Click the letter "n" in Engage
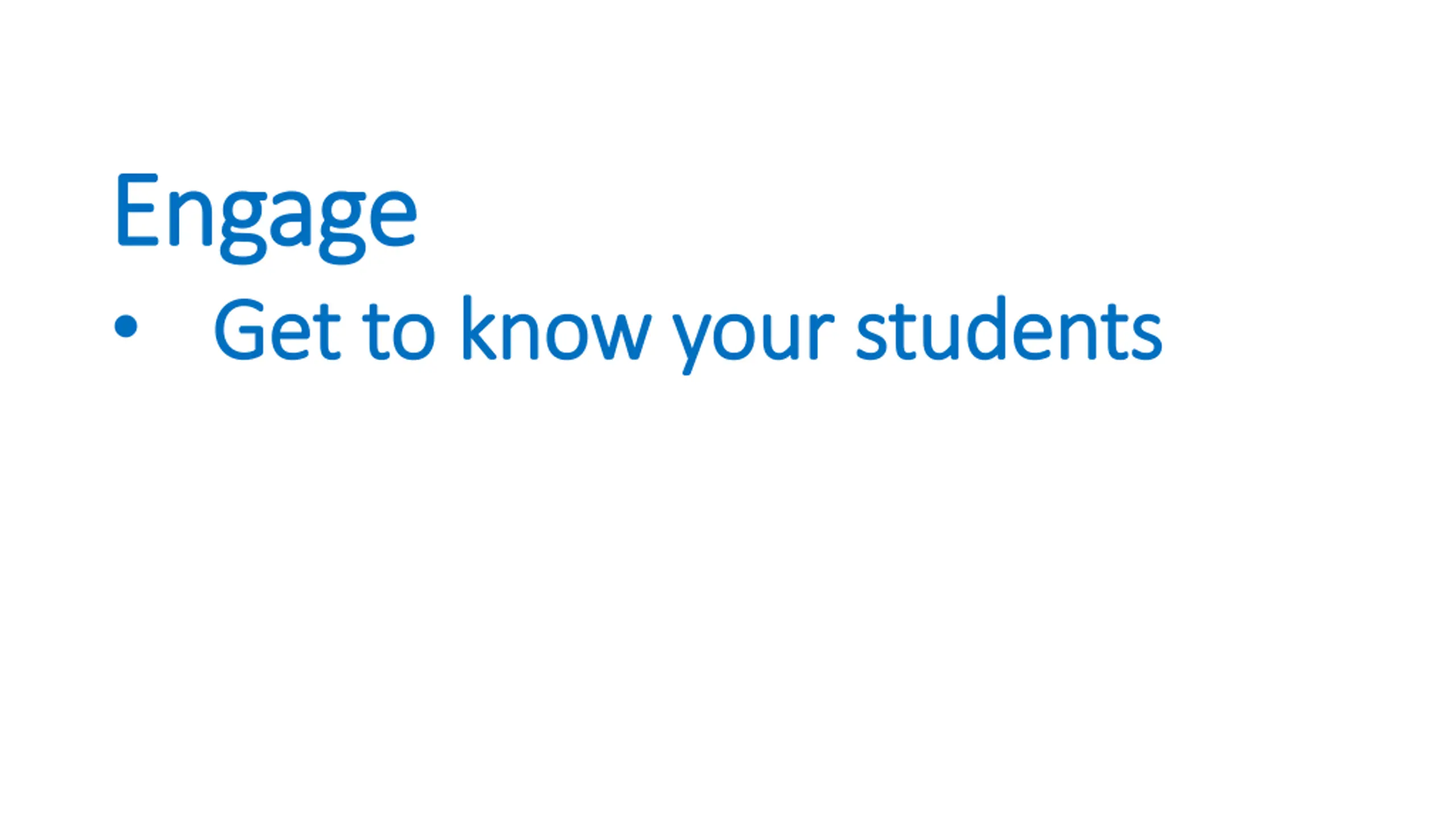 (191, 218)
